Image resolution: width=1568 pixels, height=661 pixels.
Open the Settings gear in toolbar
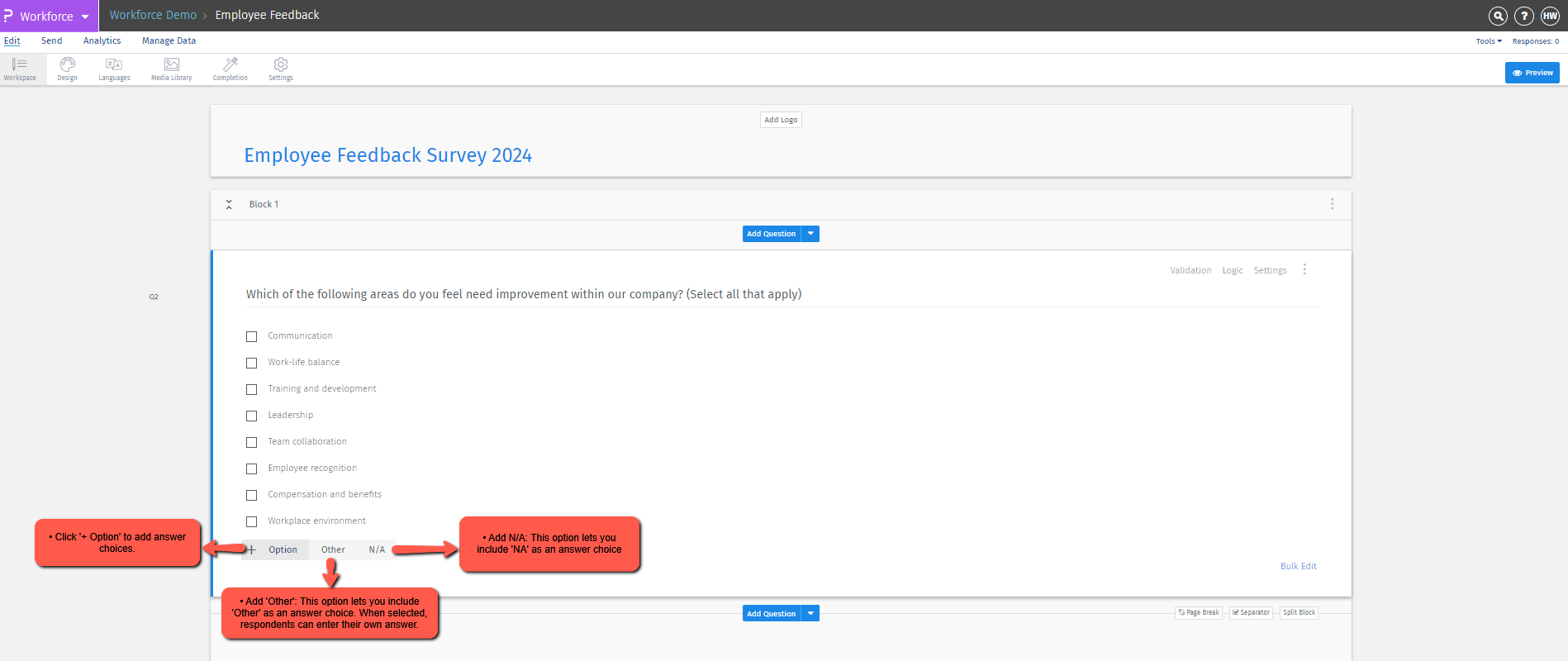(x=281, y=69)
